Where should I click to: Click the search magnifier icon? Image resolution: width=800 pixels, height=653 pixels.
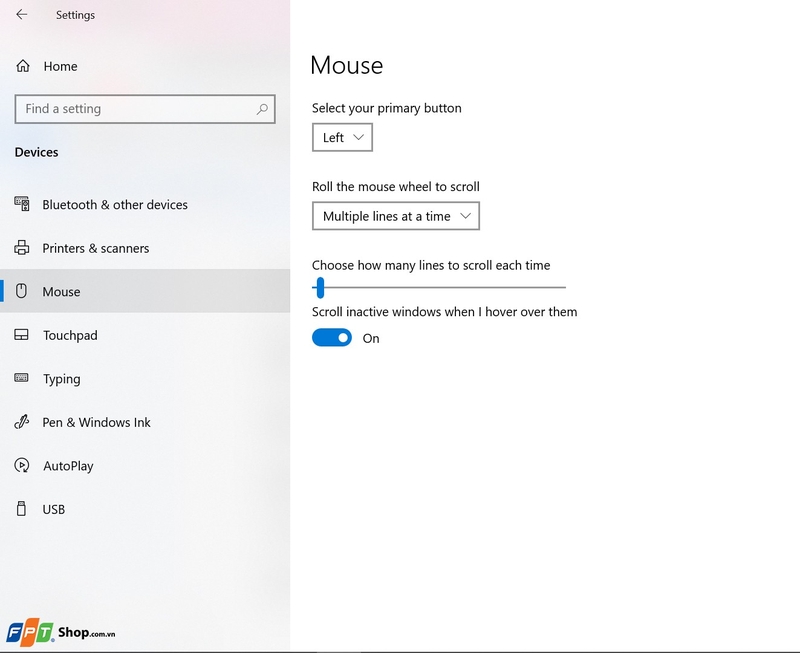pos(262,109)
